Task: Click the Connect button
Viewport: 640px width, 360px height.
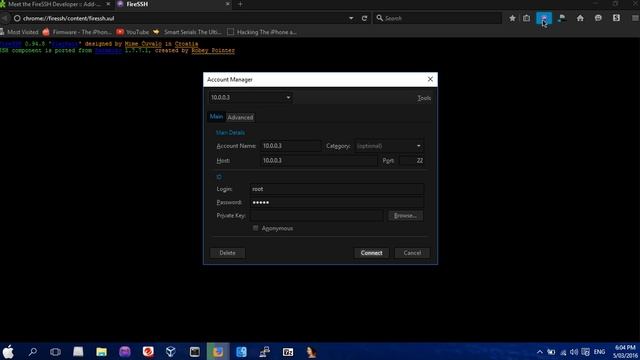Action: [371, 253]
